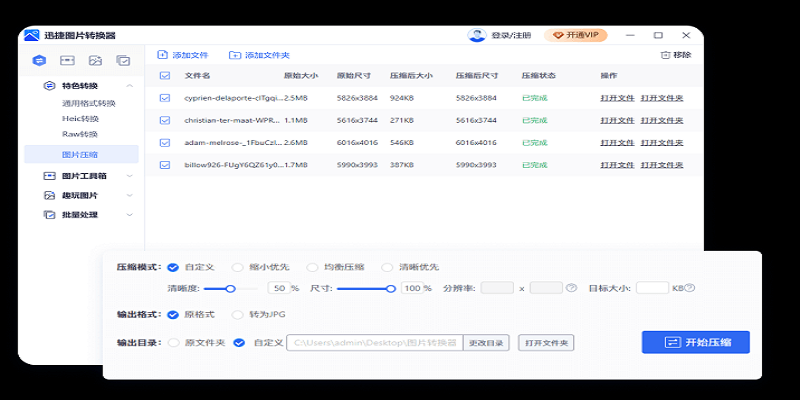Select the 缩小优先 compression mode
Viewport: 800px width, 400px height.
click(x=237, y=267)
